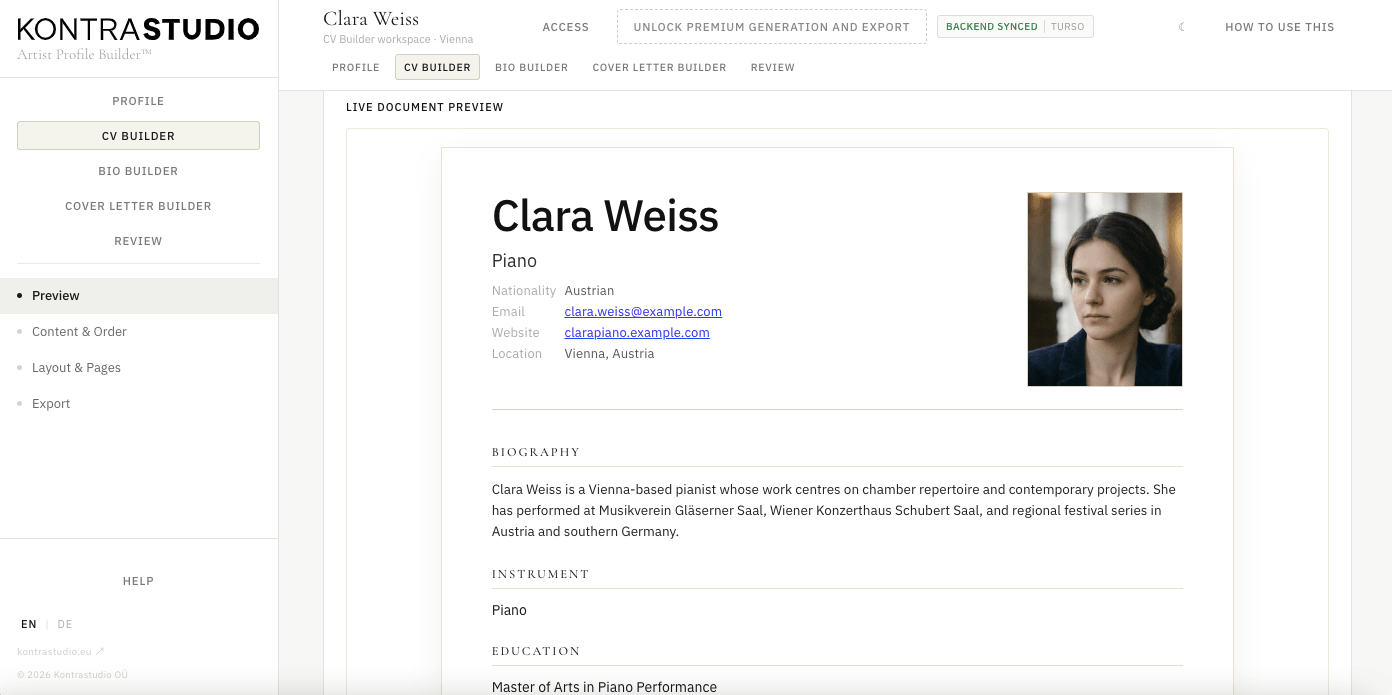The height and width of the screenshot is (695, 1392).
Task: Select CV Builder in the sidebar
Action: point(138,136)
